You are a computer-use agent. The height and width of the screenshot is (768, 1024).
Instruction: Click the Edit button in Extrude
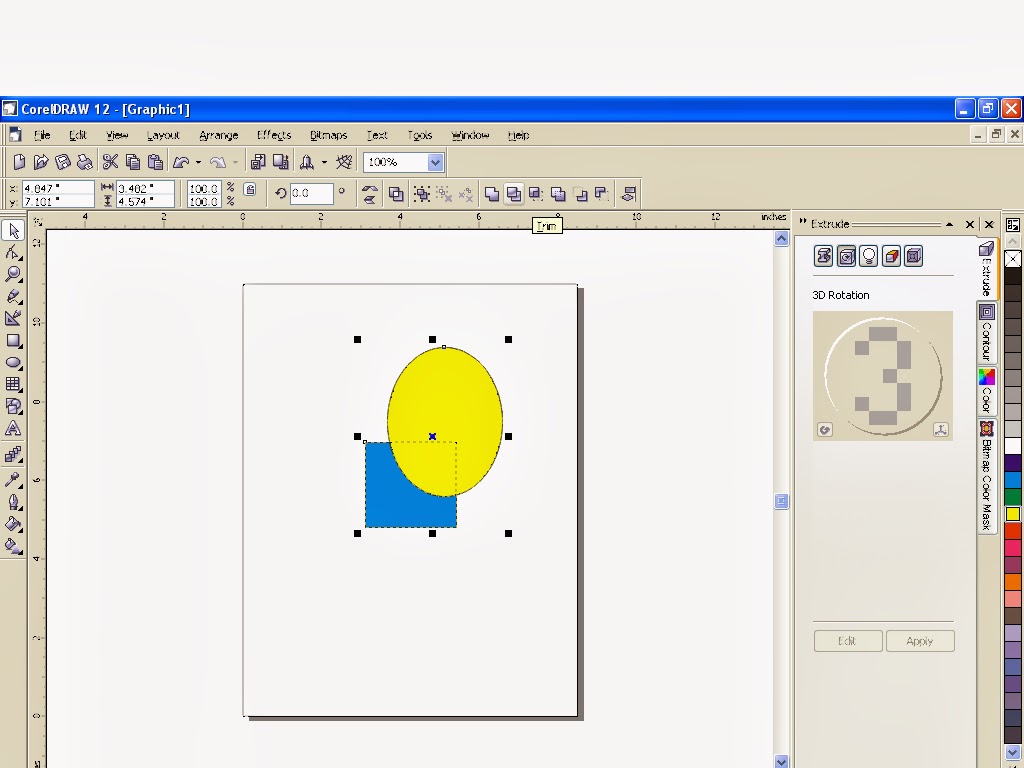[848, 641]
